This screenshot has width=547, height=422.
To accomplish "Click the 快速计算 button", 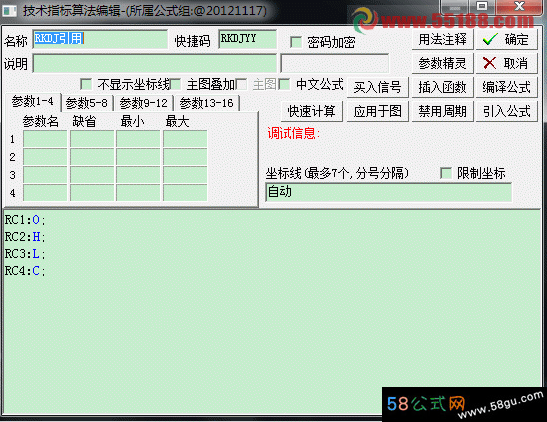I will coord(312,112).
